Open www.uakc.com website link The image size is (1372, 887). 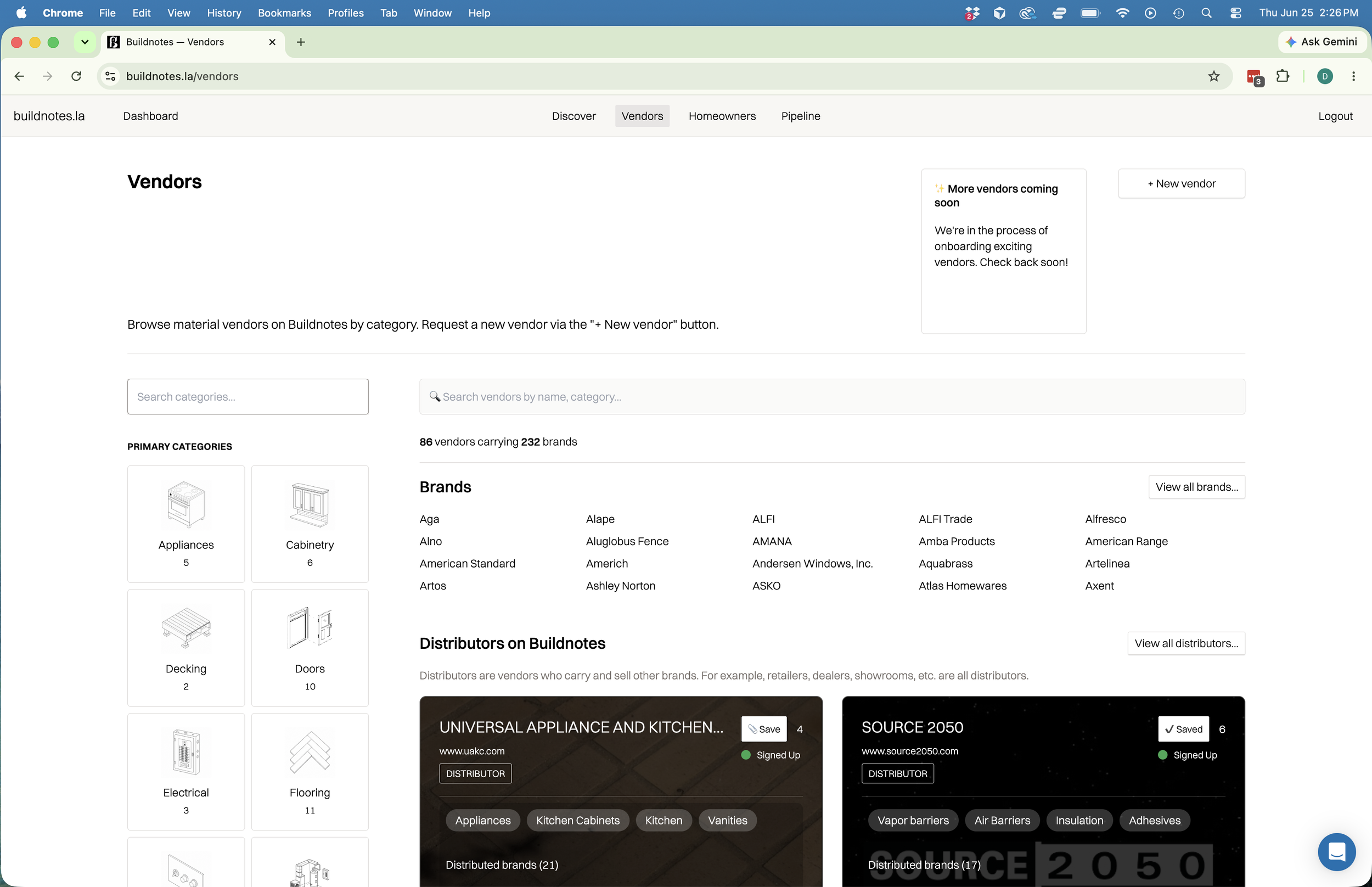(471, 751)
